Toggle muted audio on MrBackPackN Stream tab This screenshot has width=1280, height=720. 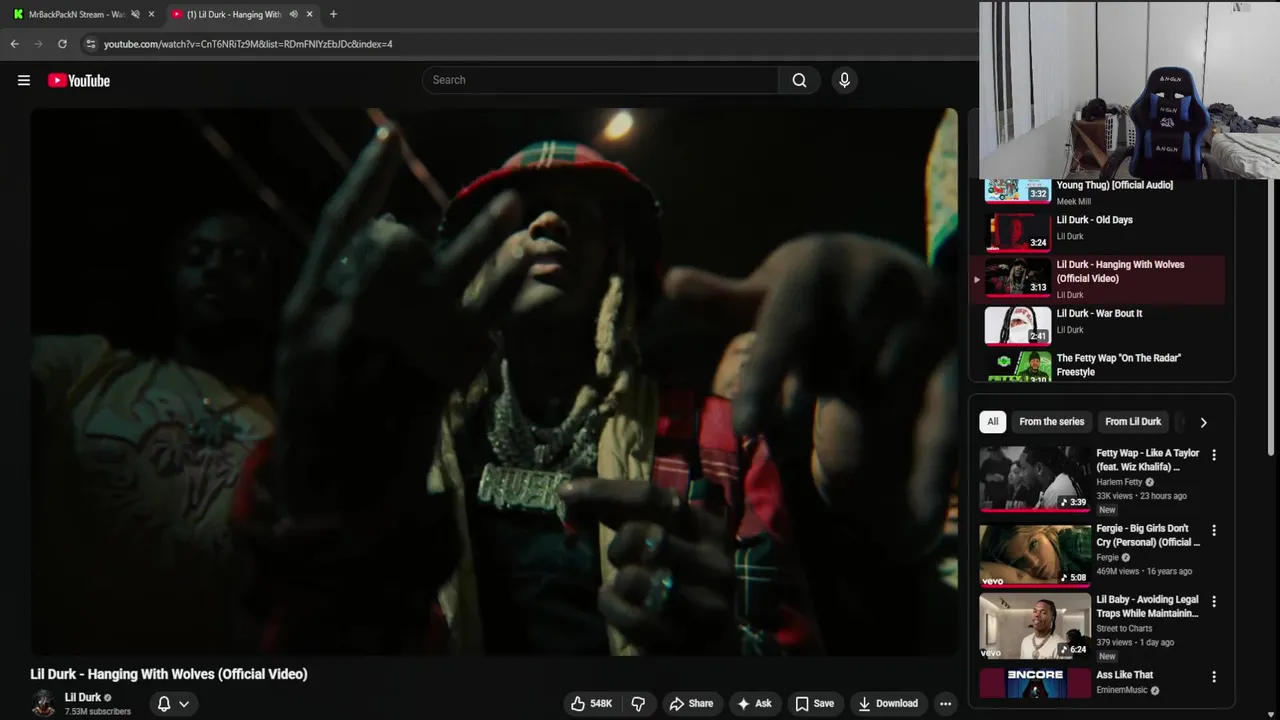point(135,14)
